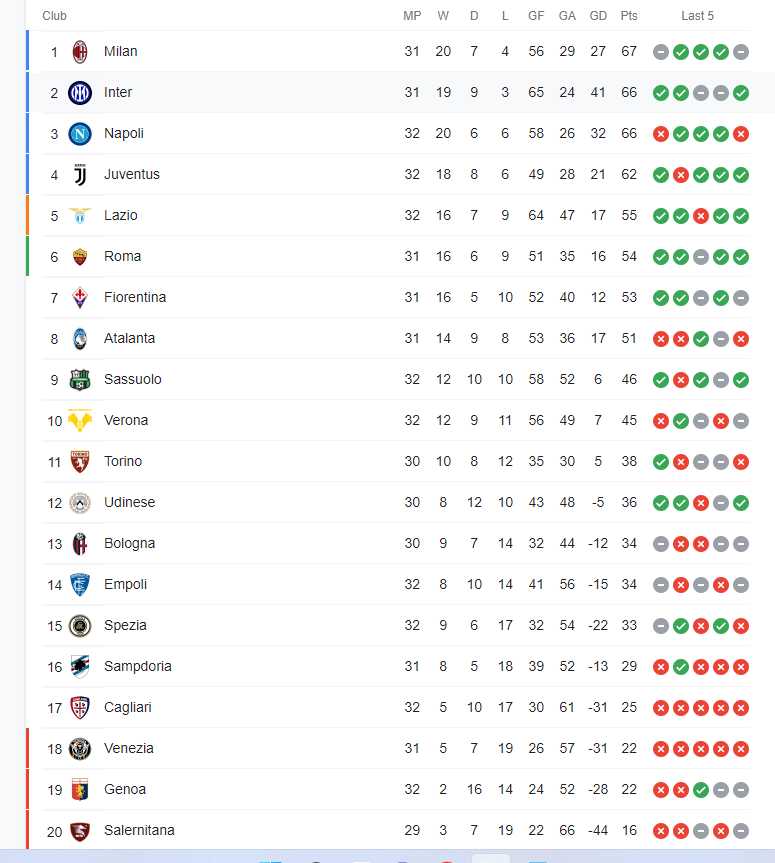Click the Napoli club logo

click(80, 134)
